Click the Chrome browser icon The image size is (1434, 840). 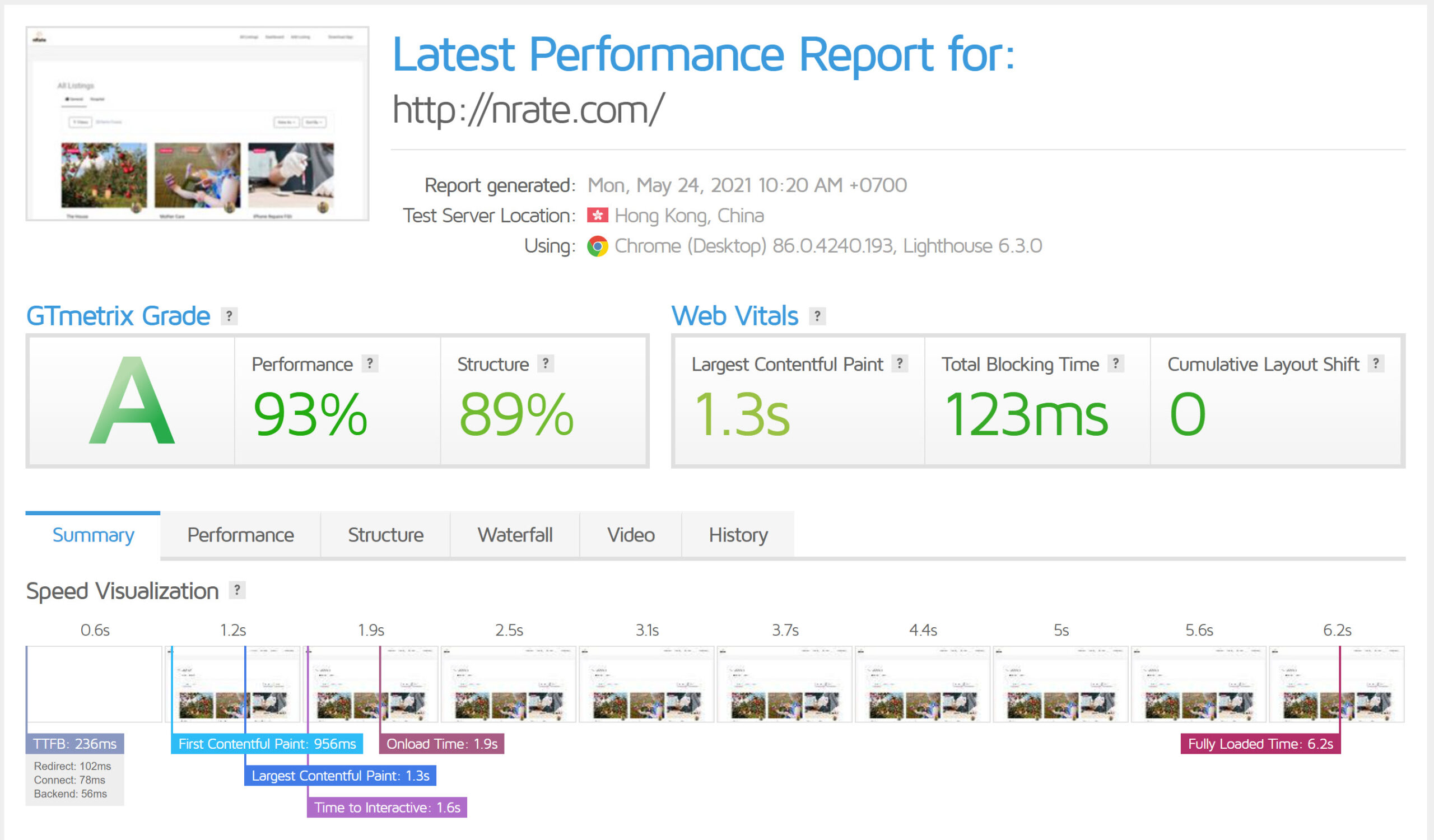pyautogui.click(x=598, y=246)
